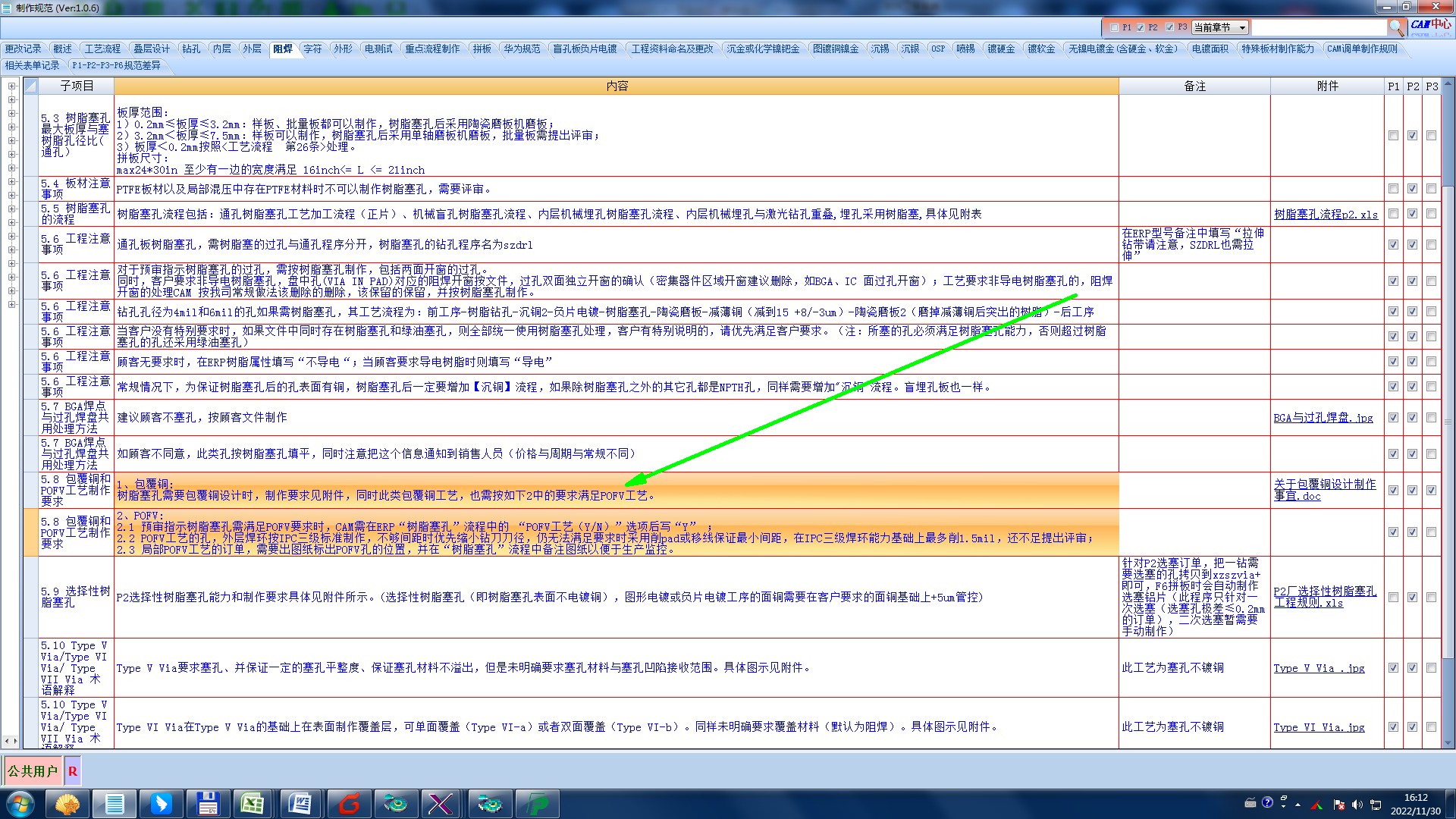
Task: Open Excel from the taskbar
Action: click(x=252, y=803)
